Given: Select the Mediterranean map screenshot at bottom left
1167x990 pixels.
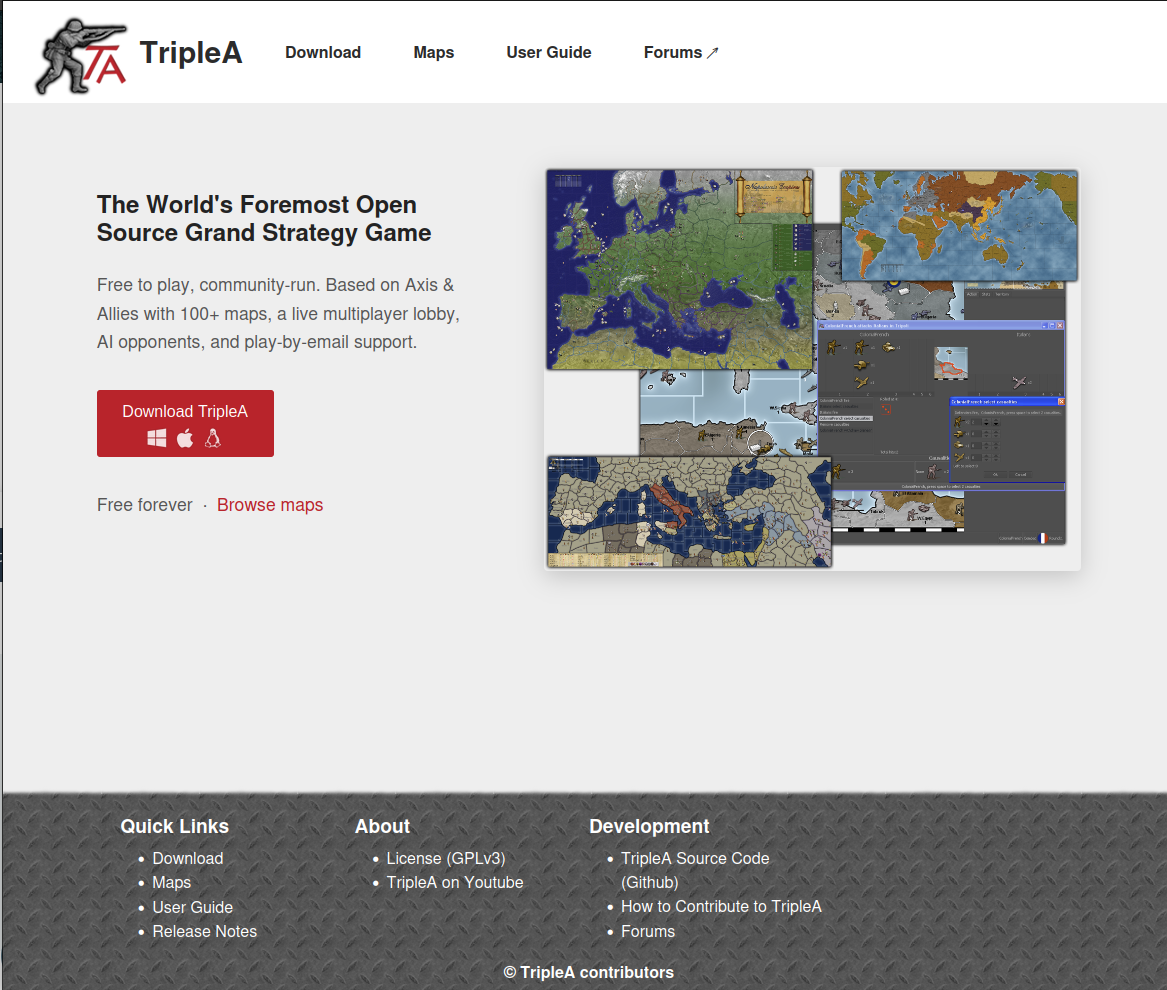Looking at the screenshot, I should 689,512.
